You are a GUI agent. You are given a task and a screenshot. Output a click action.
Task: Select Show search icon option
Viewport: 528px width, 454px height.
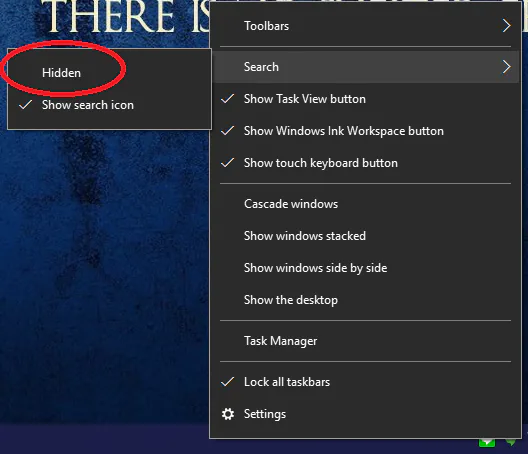pos(109,105)
